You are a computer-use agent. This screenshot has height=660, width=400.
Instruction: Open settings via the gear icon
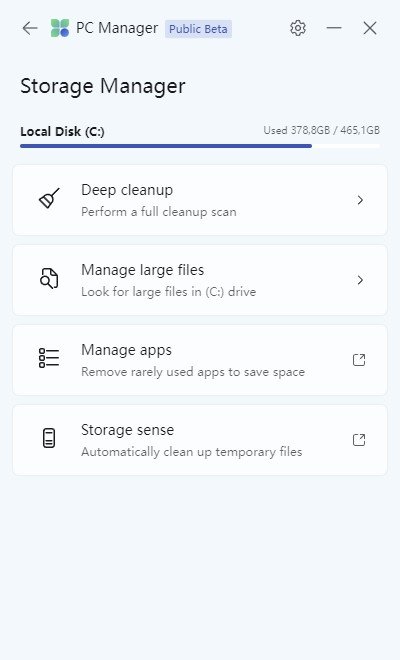tap(298, 28)
